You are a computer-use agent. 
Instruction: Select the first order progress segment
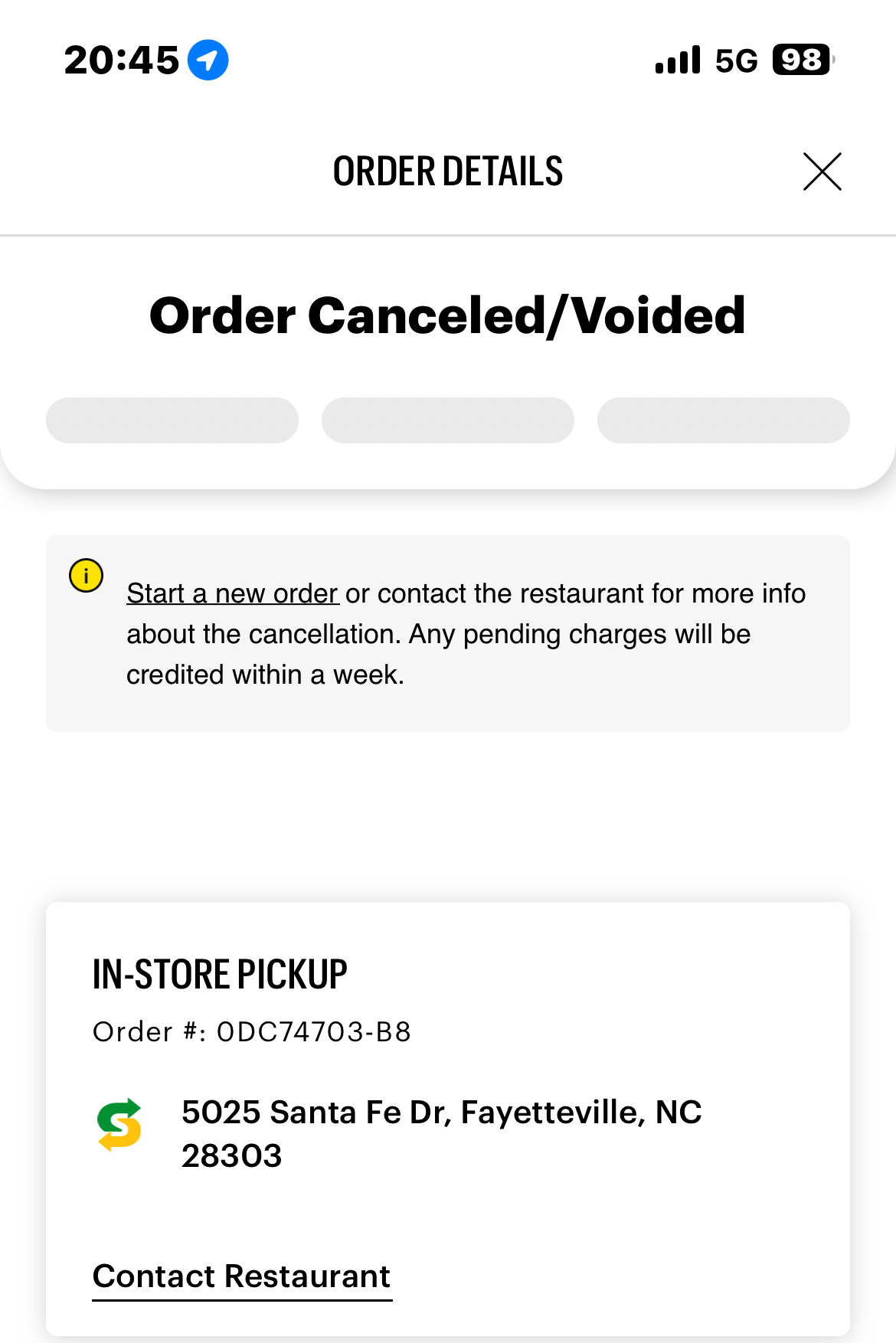pyautogui.click(x=172, y=420)
